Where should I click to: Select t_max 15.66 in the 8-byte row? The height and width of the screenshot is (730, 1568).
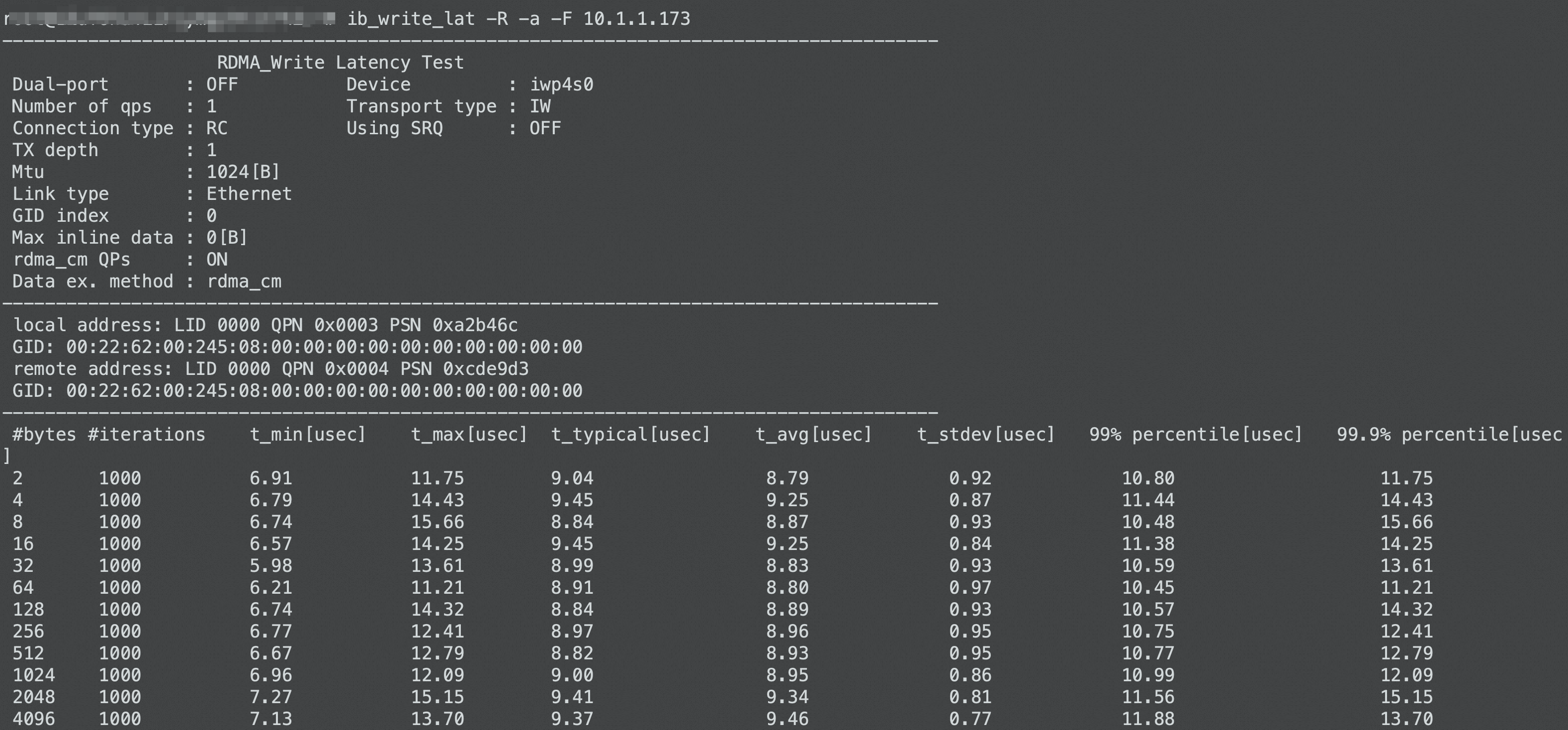click(x=437, y=522)
